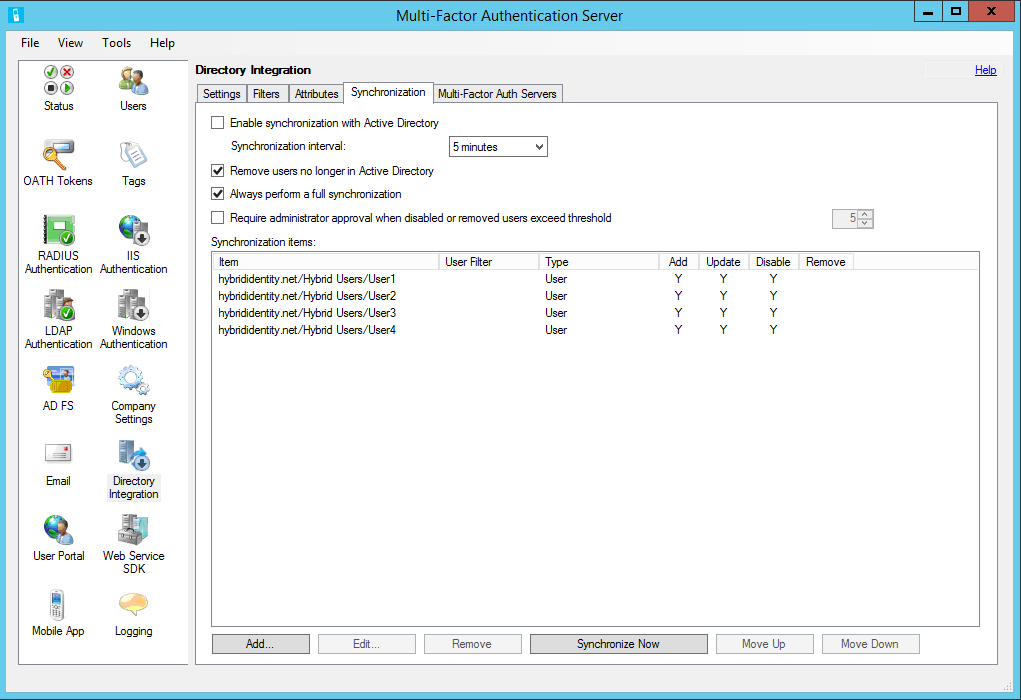Click the application icon in title bar
Image resolution: width=1021 pixels, height=700 pixels.
16,15
